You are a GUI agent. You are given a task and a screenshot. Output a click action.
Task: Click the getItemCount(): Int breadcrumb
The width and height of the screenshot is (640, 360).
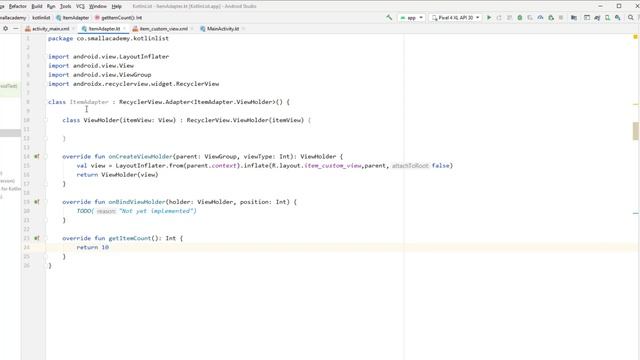118,18
